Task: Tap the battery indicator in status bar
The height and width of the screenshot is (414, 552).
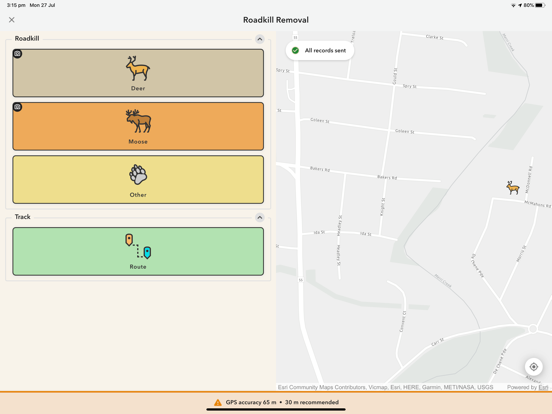Action: coord(540,5)
